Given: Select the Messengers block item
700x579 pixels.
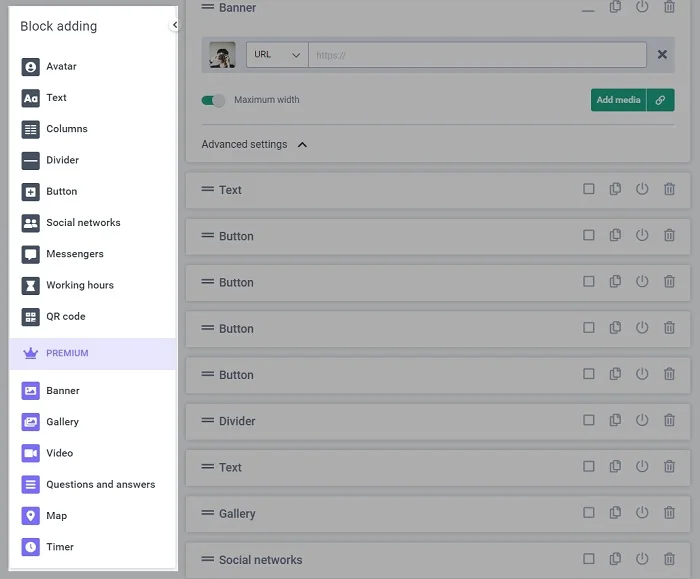Looking at the screenshot, I should (74, 254).
